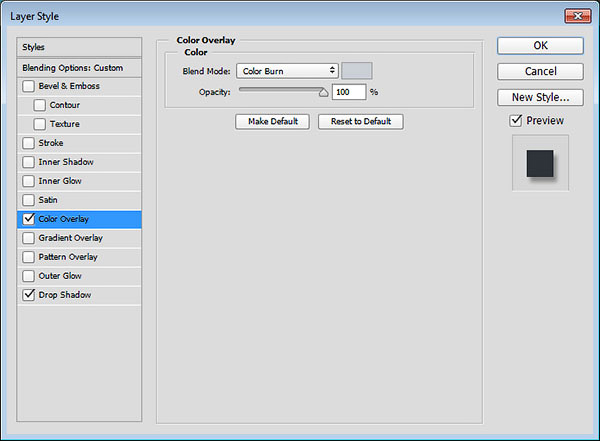Screen dimensions: 600x441
Task: Tick the Contour checkbox
Action: coord(39,105)
